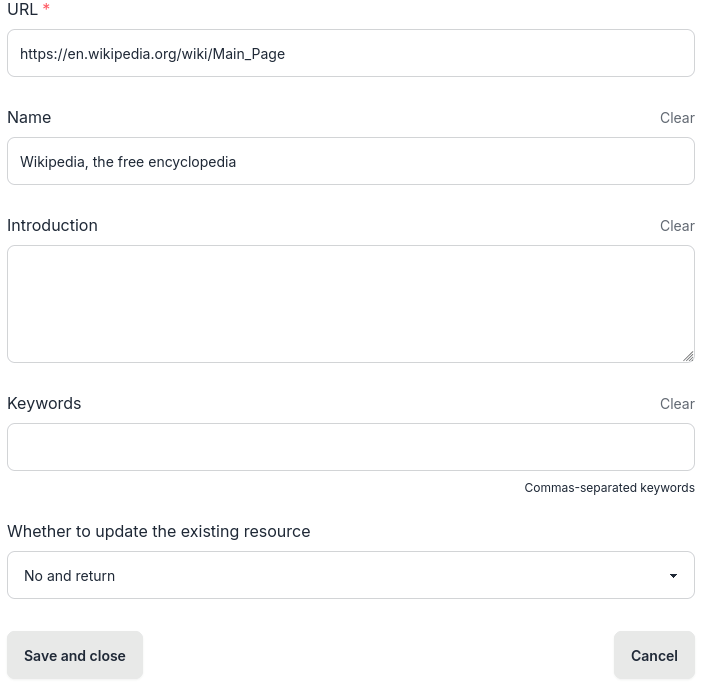Screen dimensions: 709x686
Task: Click the Introduction field label
Action: (52, 226)
